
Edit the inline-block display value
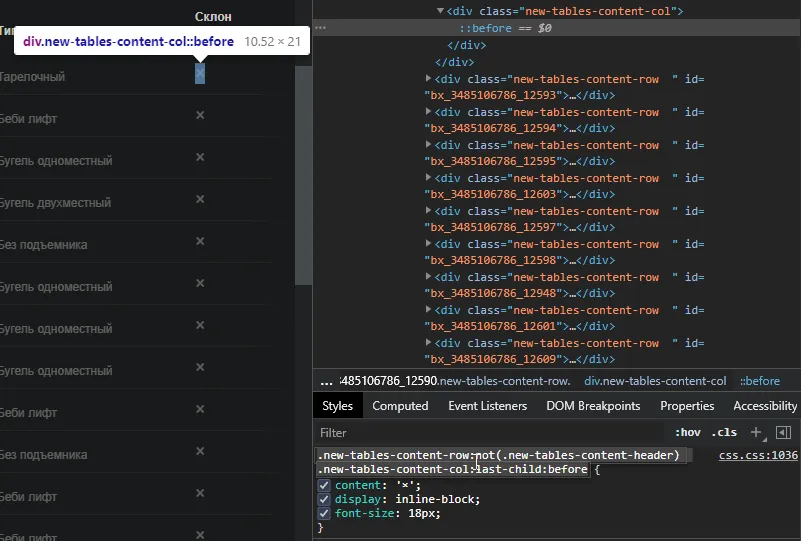point(437,499)
